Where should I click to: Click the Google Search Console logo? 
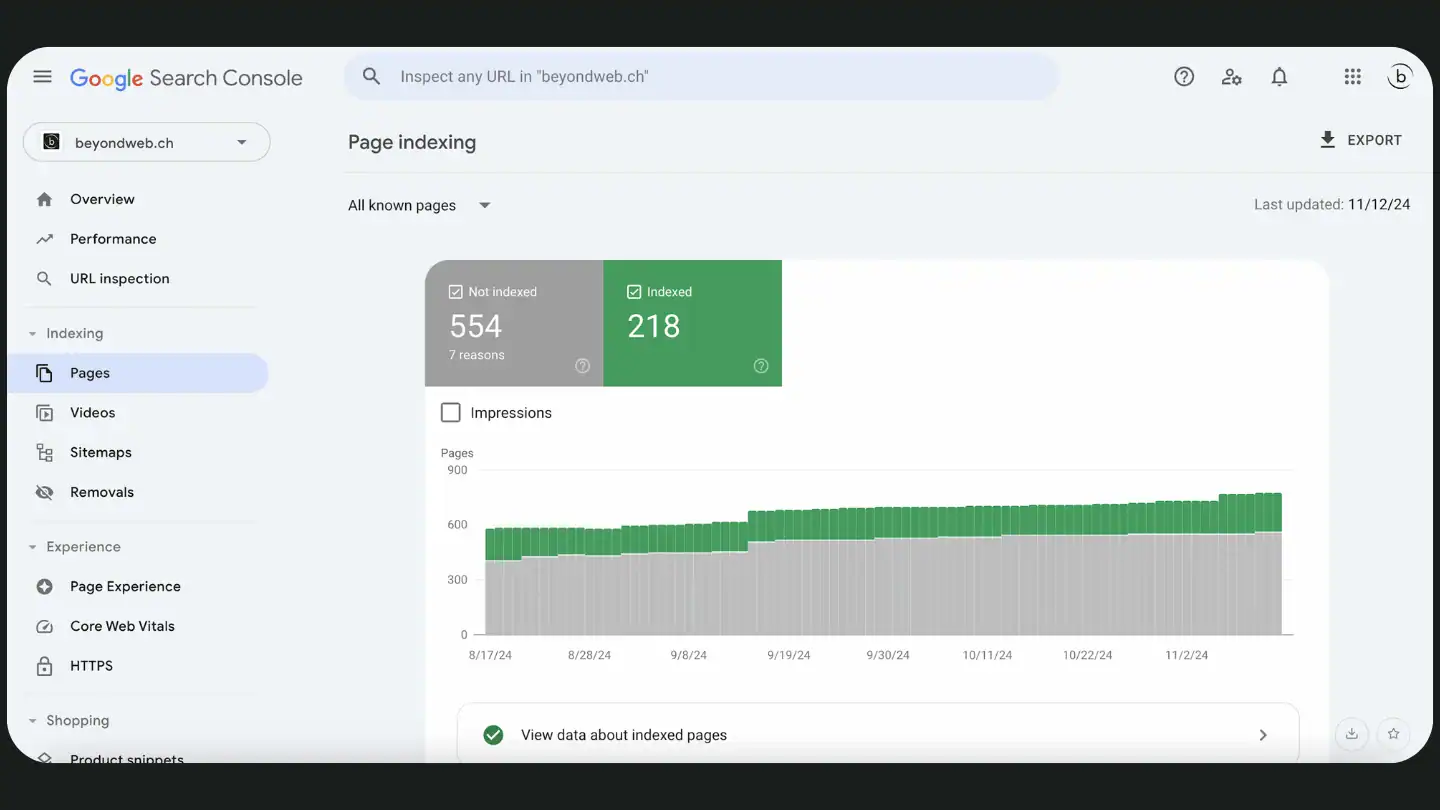[186, 78]
